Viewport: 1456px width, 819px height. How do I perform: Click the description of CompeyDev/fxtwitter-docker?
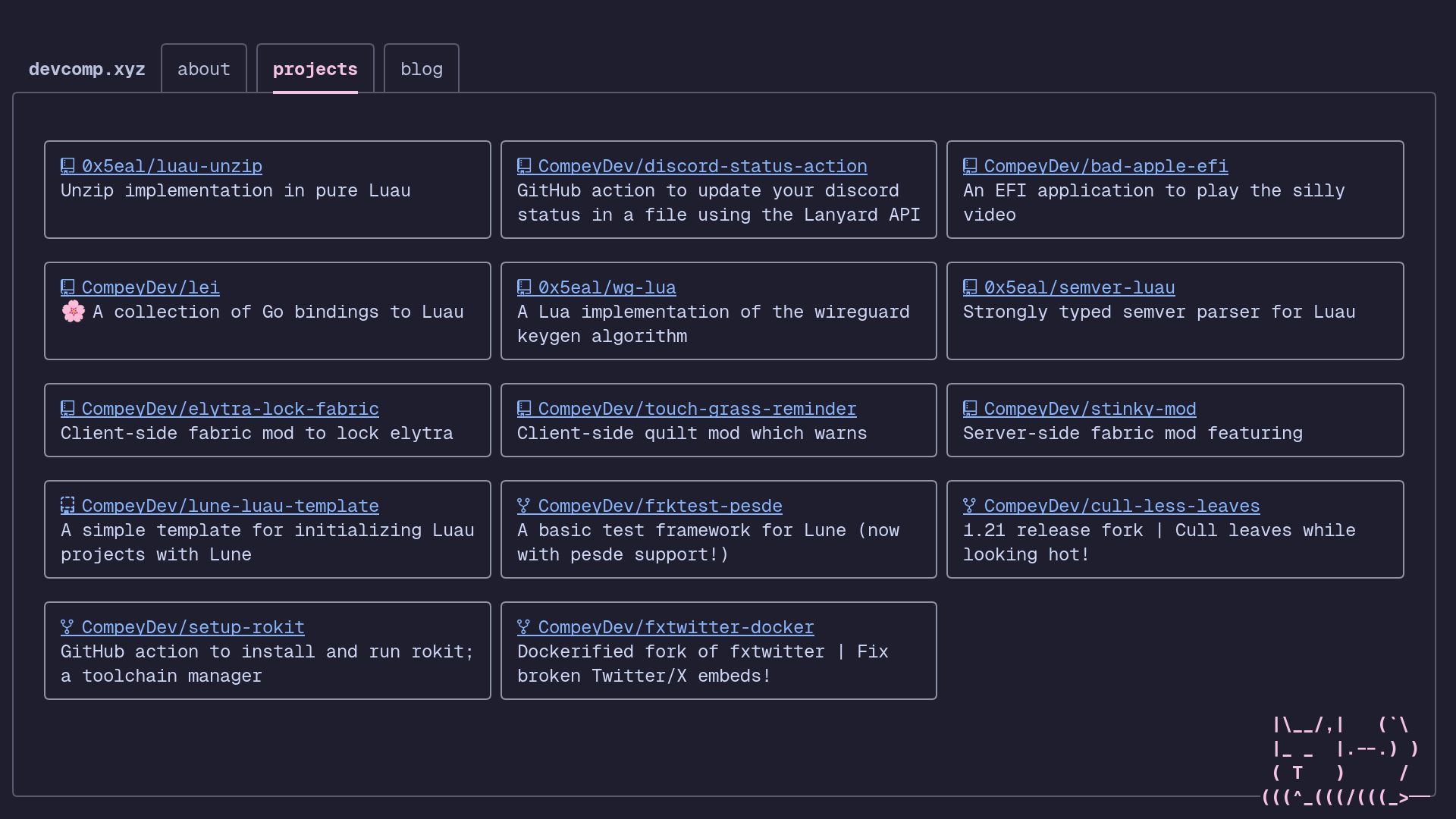(703, 664)
